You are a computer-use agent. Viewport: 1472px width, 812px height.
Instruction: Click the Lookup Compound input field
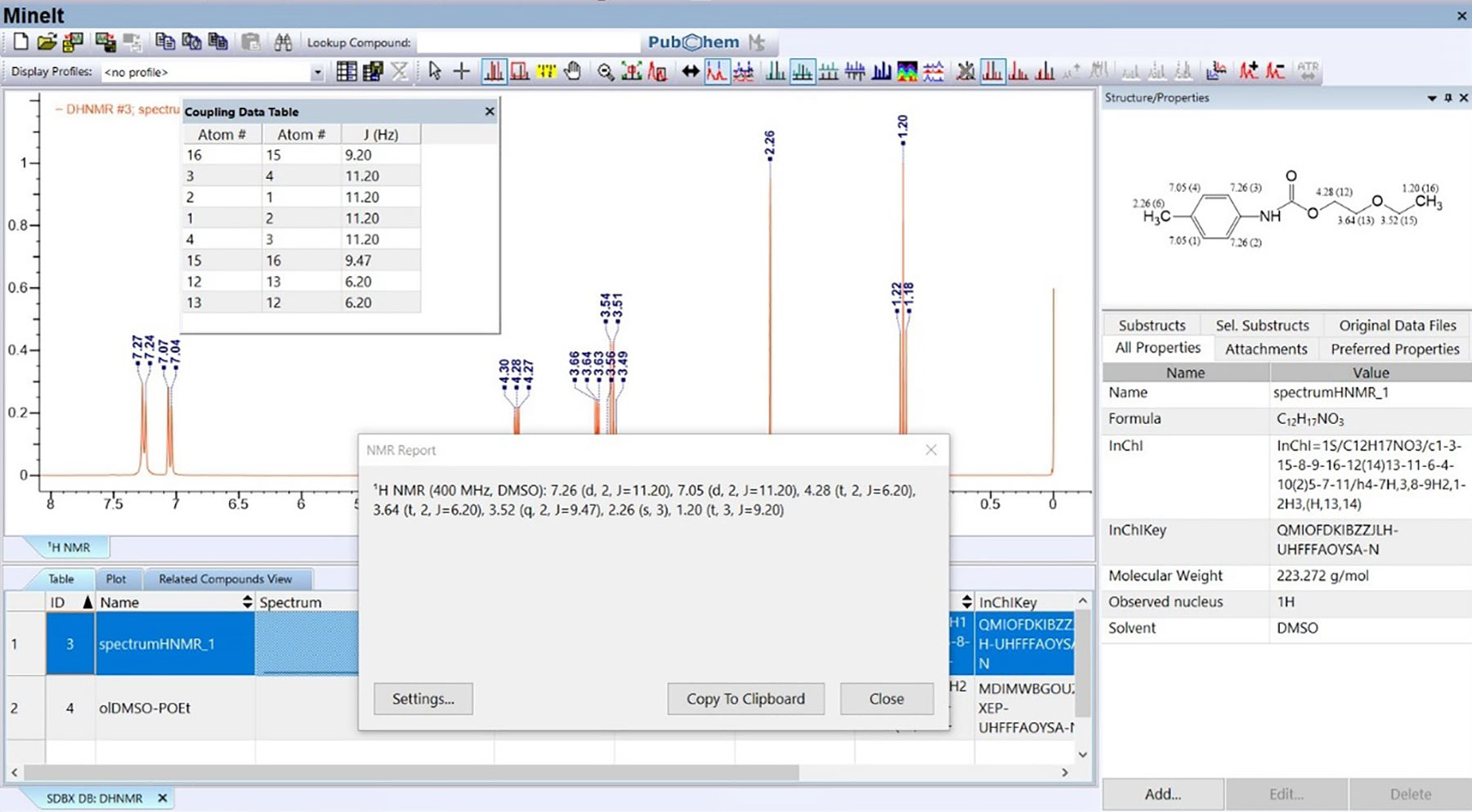point(527,42)
